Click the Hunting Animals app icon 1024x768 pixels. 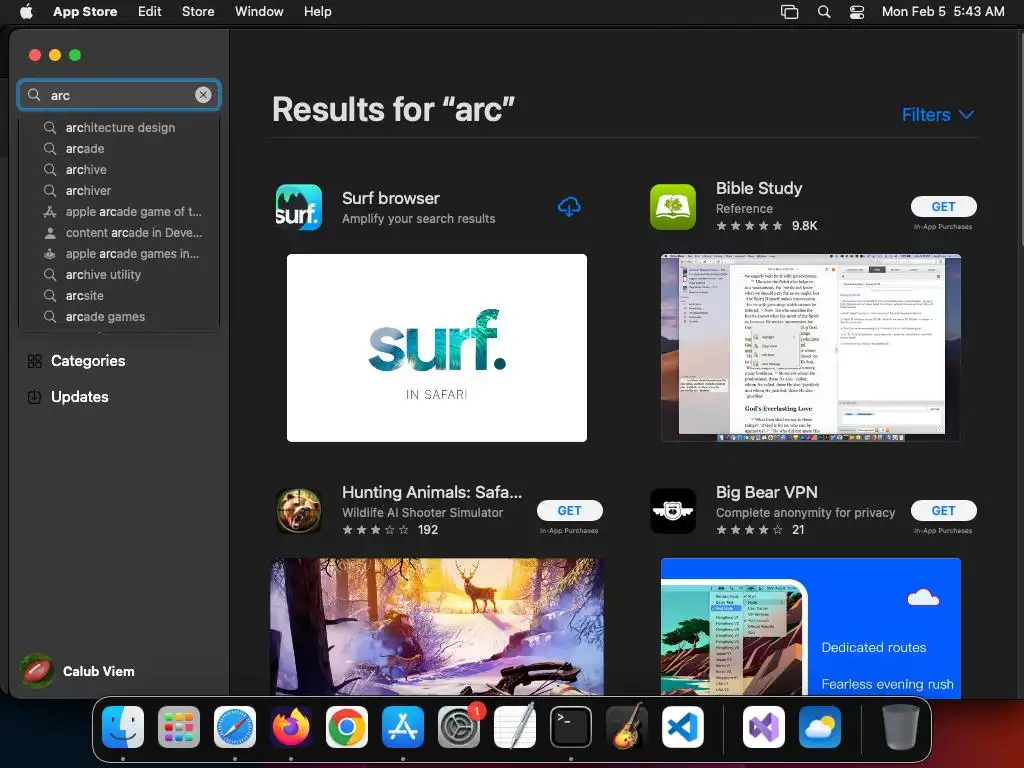click(x=298, y=511)
